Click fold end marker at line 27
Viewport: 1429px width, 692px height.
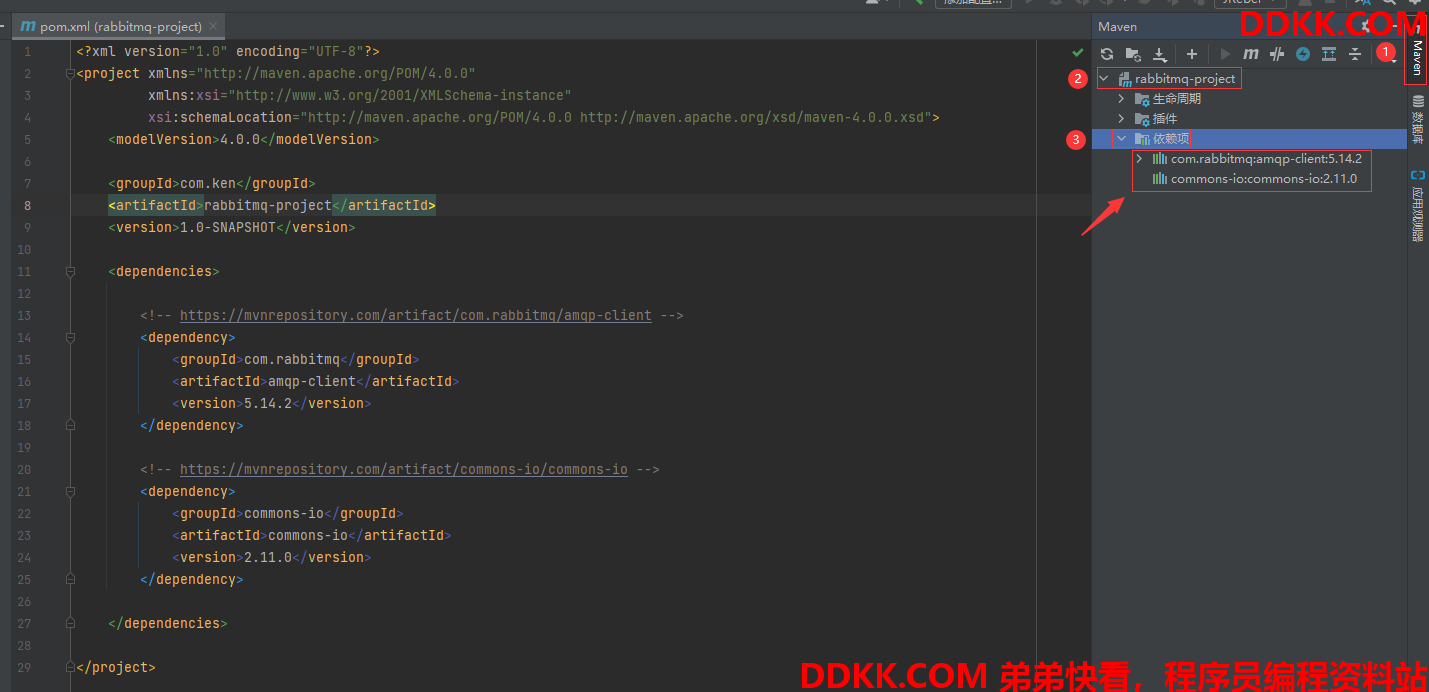pos(69,623)
